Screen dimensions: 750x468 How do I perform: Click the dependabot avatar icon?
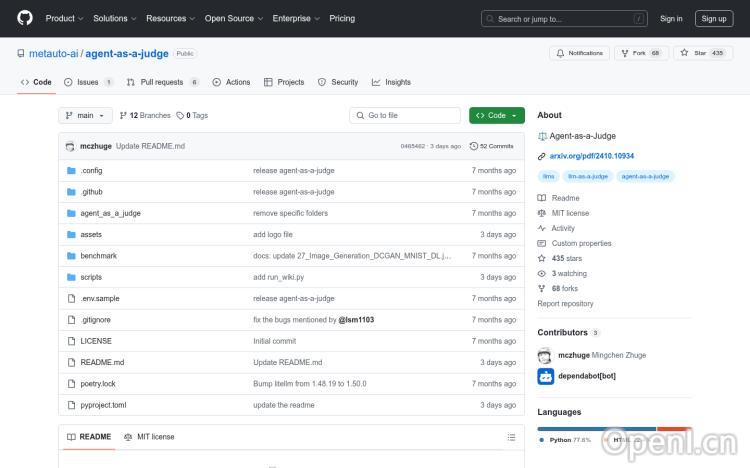545,377
